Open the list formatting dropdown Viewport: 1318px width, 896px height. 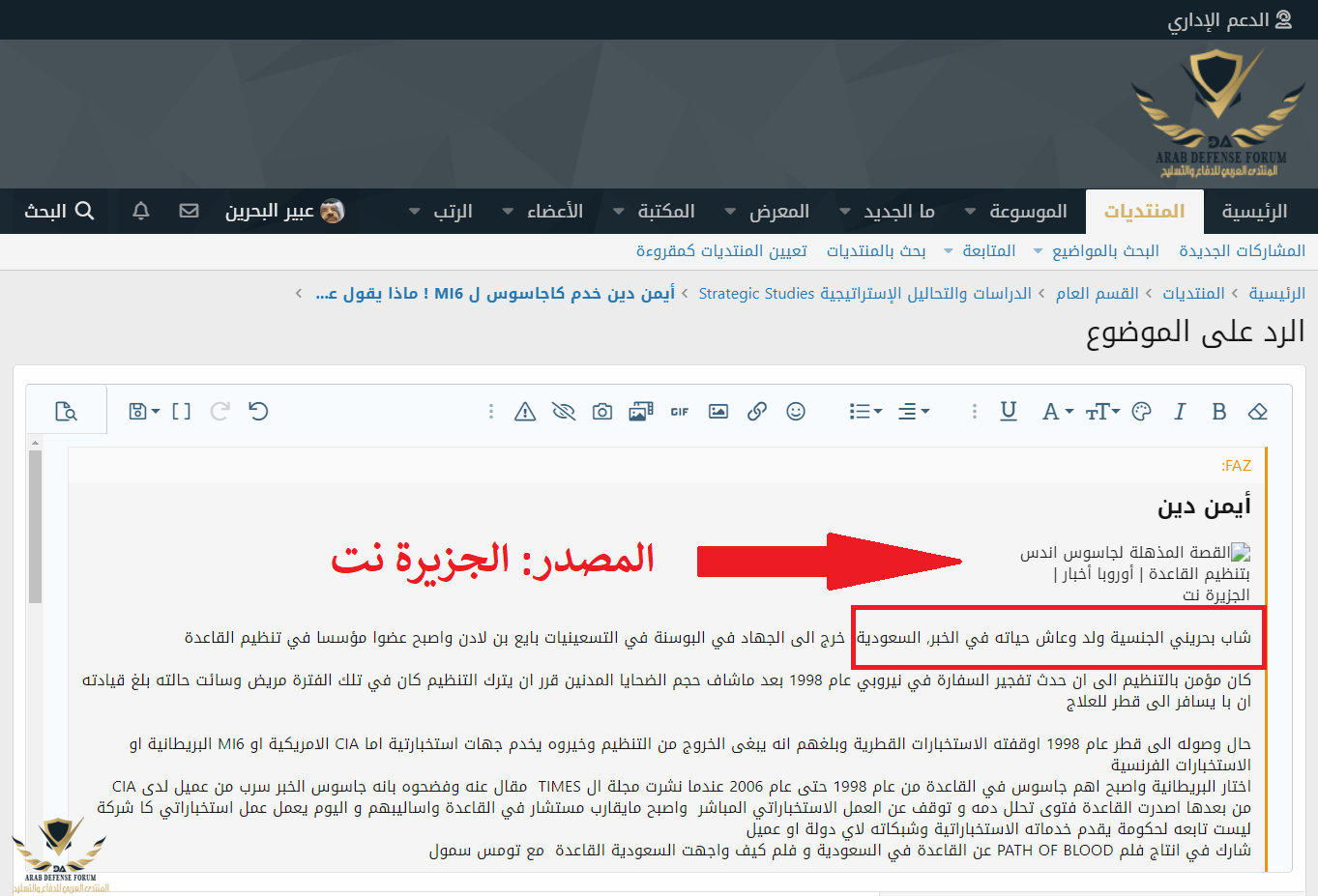click(x=865, y=412)
